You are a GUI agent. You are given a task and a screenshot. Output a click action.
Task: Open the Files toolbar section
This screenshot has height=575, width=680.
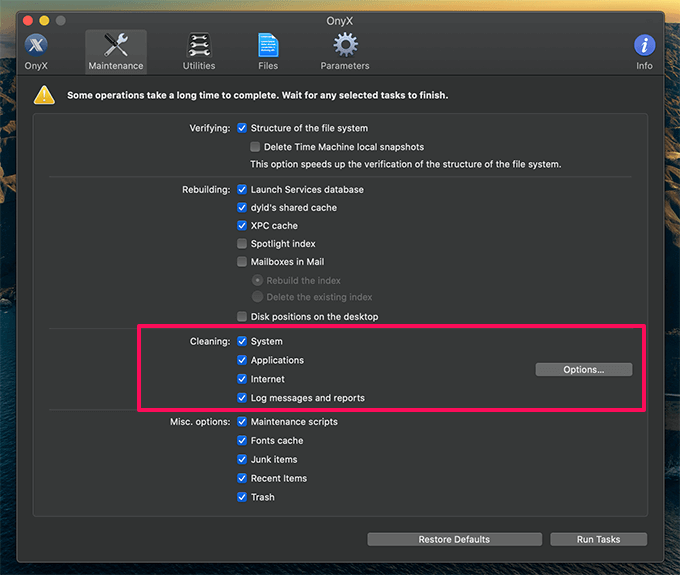(268, 52)
